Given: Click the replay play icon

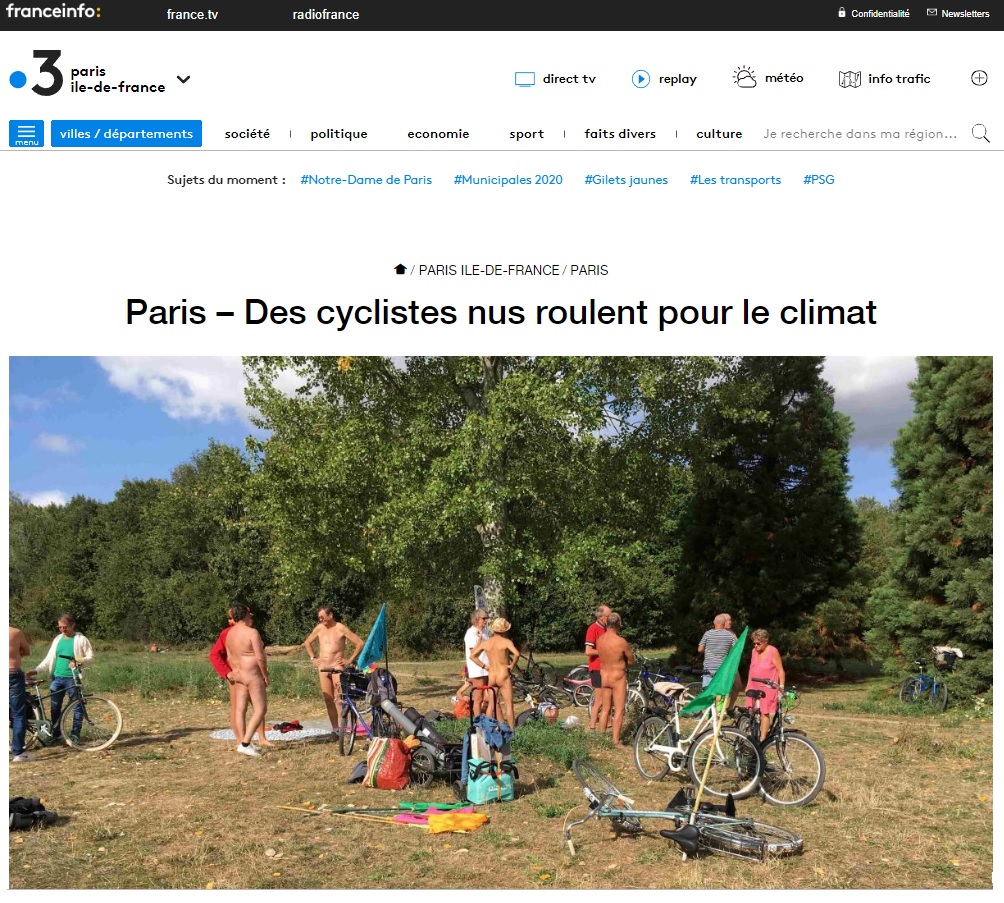Looking at the screenshot, I should pos(640,79).
